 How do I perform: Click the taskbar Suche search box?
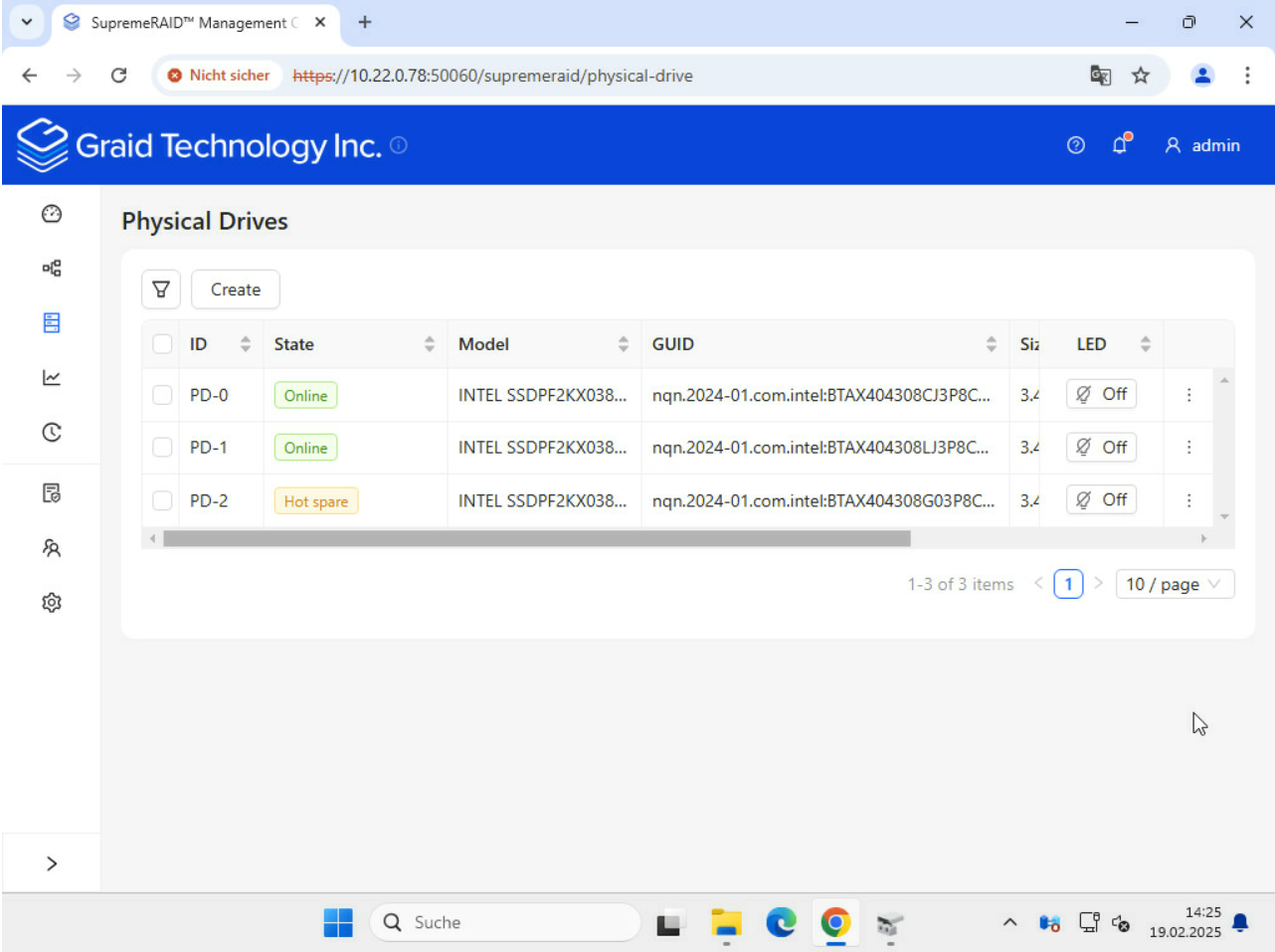point(505,922)
